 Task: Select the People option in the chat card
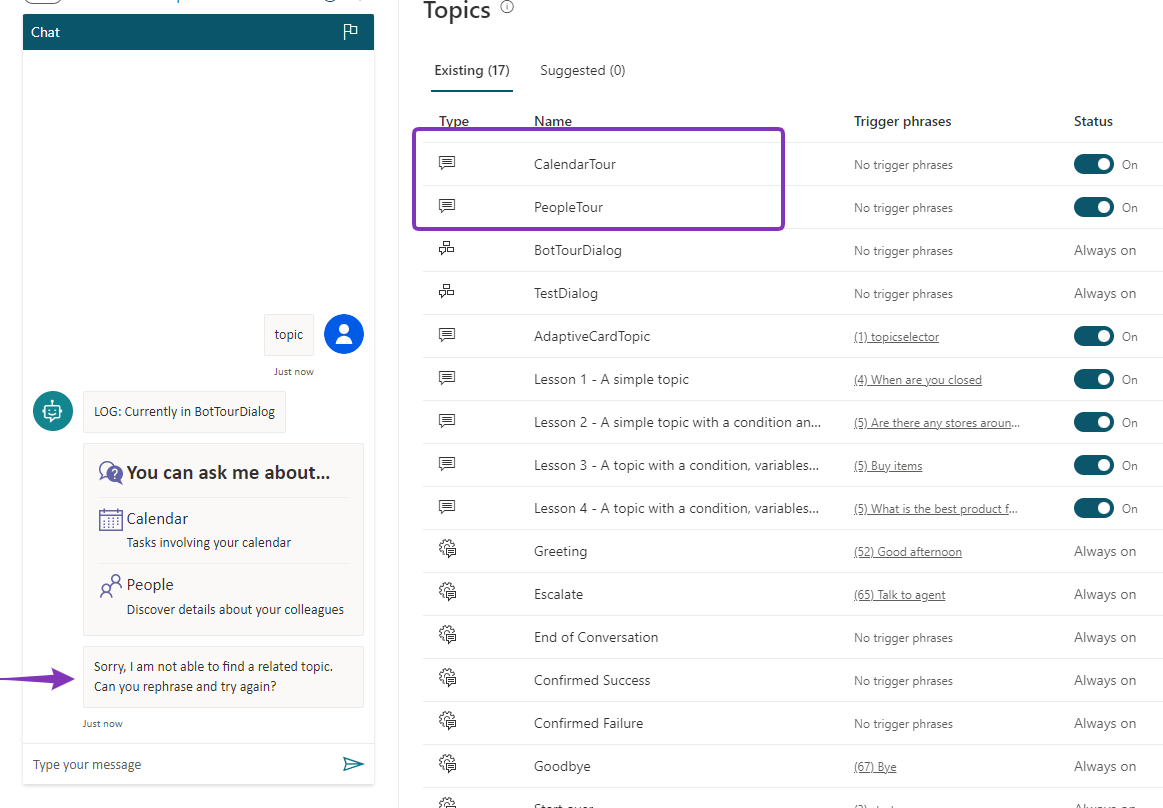click(223, 596)
